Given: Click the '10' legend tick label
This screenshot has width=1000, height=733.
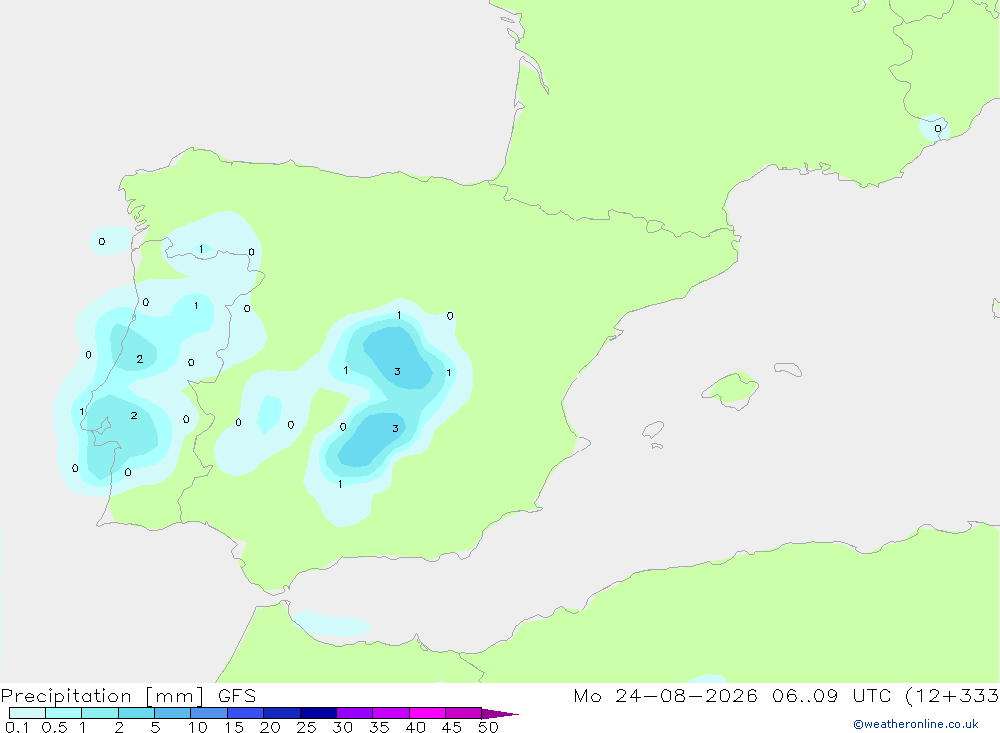Looking at the screenshot, I should coord(198,727).
